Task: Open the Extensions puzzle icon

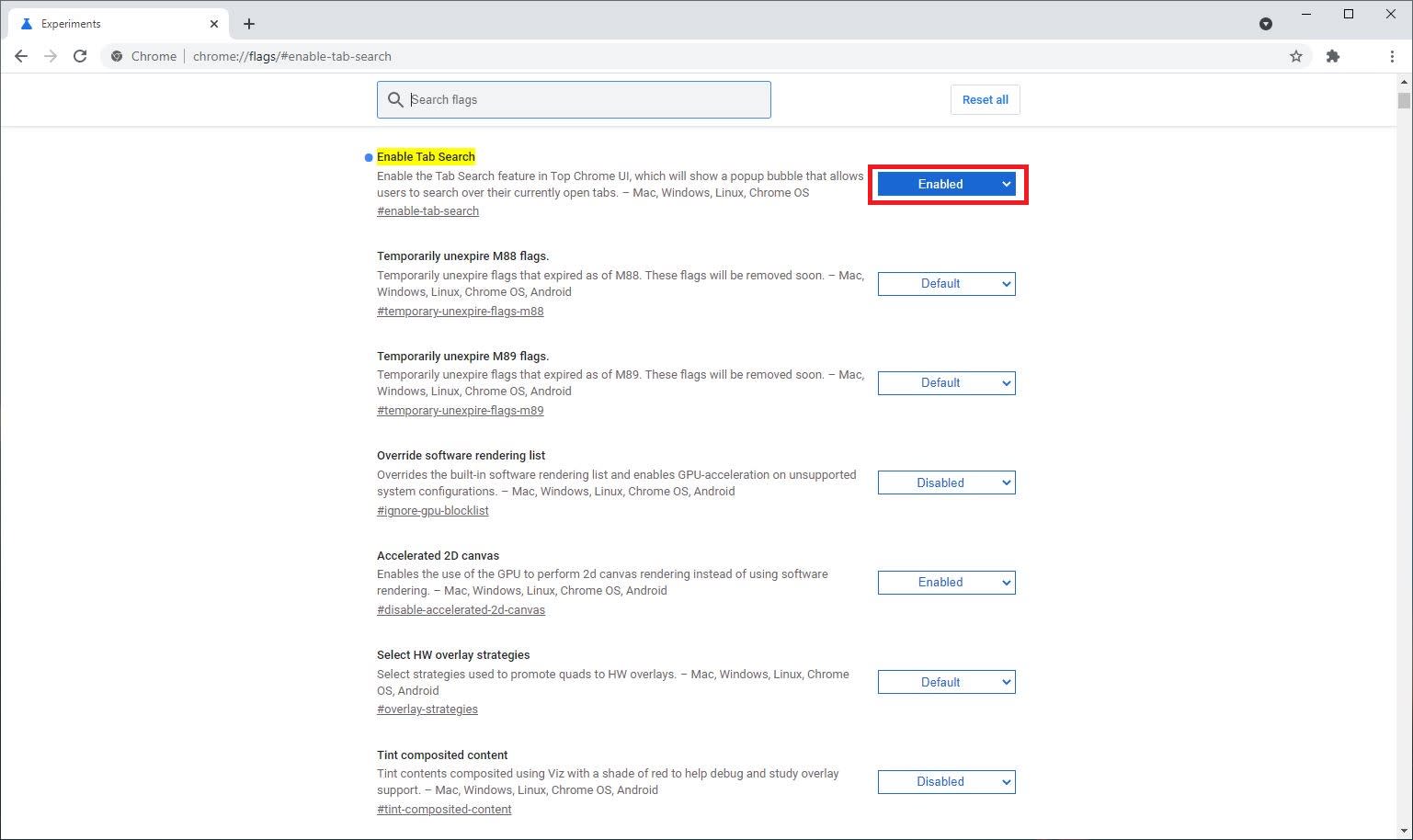Action: click(x=1333, y=56)
